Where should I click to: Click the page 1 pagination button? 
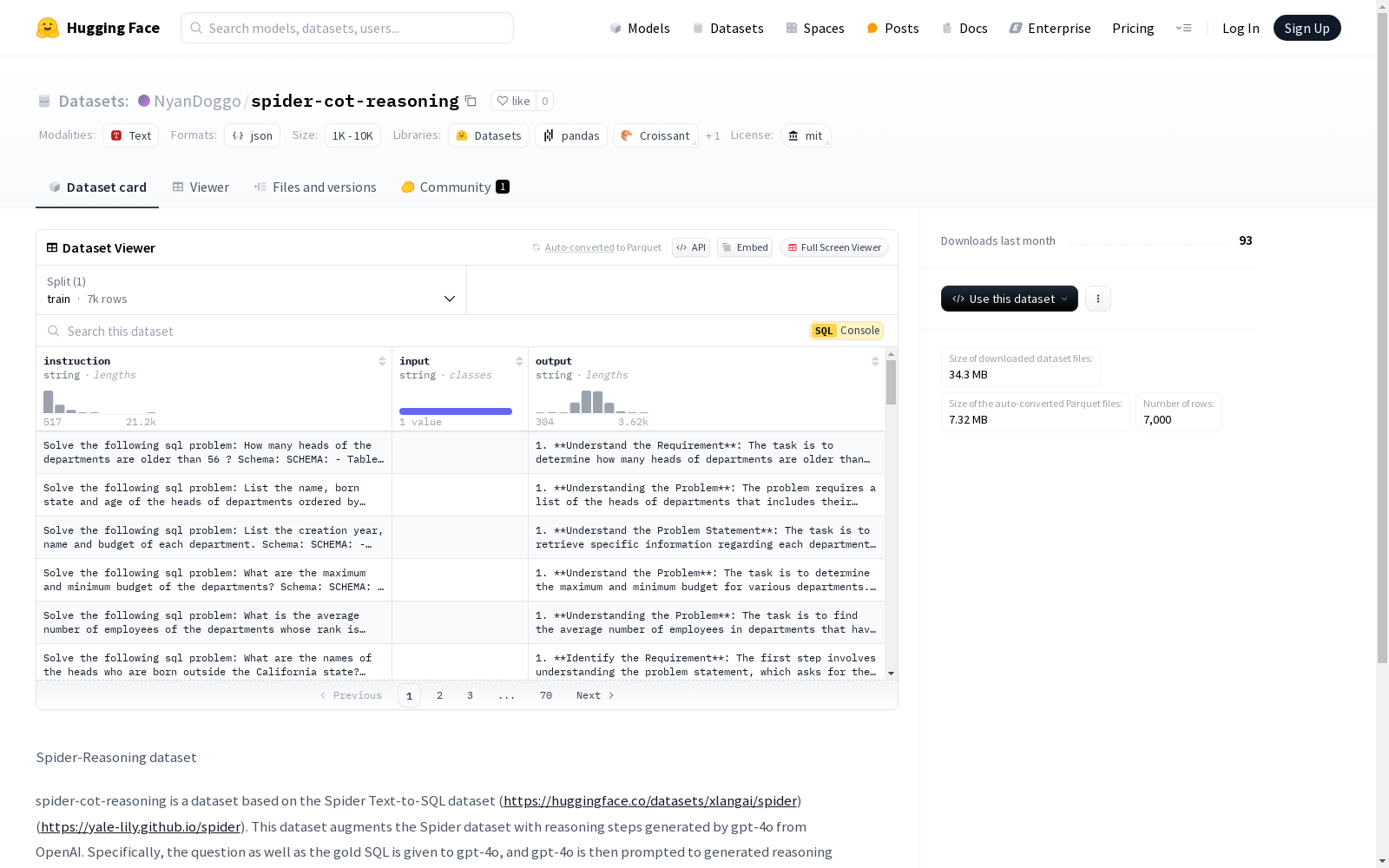click(409, 695)
